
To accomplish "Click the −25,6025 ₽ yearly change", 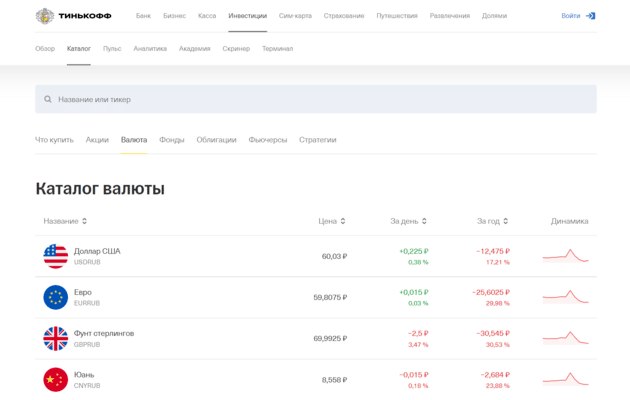I will pos(491,292).
